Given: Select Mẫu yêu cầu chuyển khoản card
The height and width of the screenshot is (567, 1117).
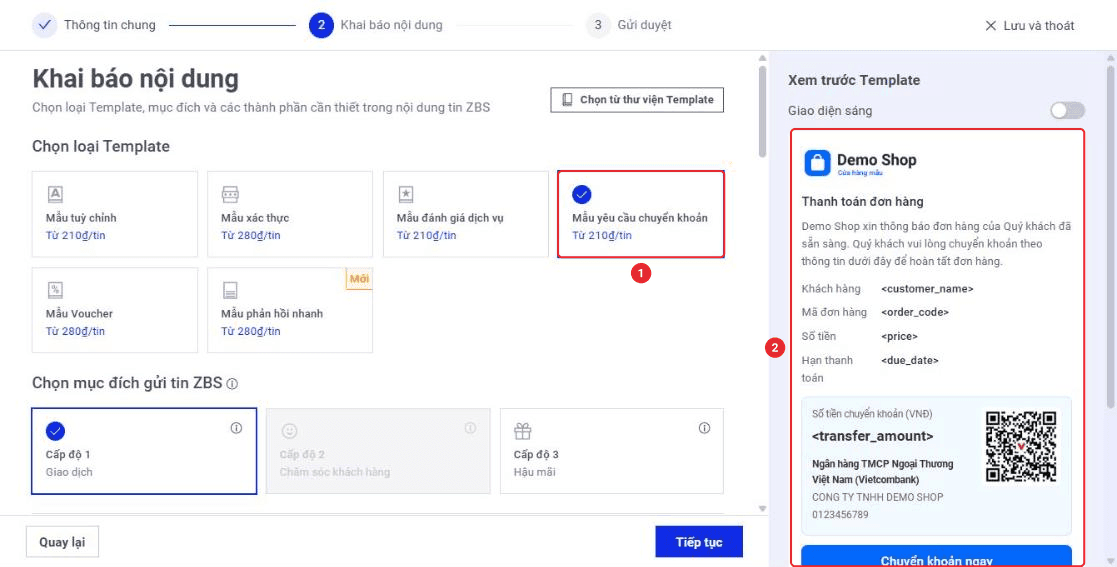Looking at the screenshot, I should [641, 214].
